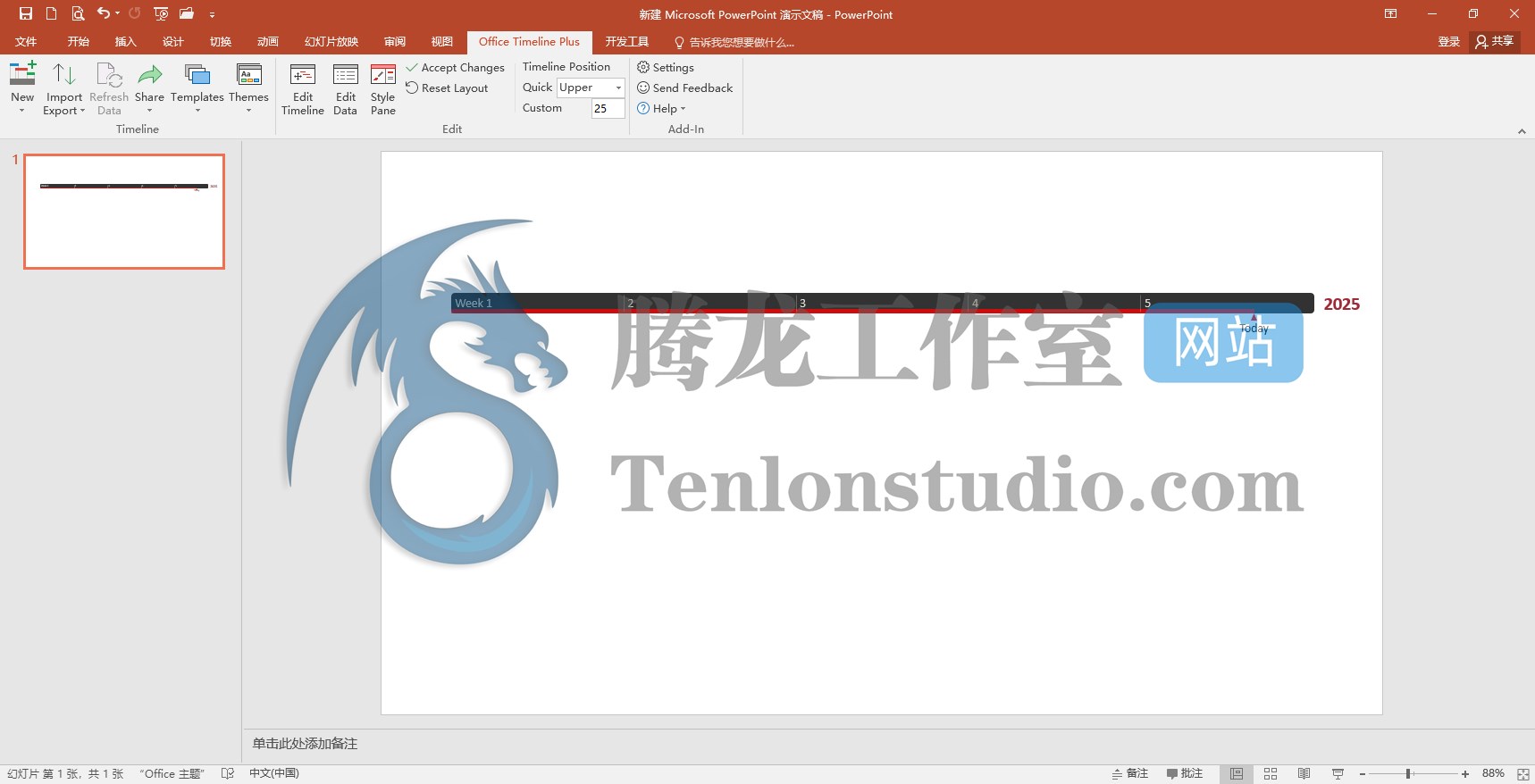Open the Themes gallery

pos(248,88)
